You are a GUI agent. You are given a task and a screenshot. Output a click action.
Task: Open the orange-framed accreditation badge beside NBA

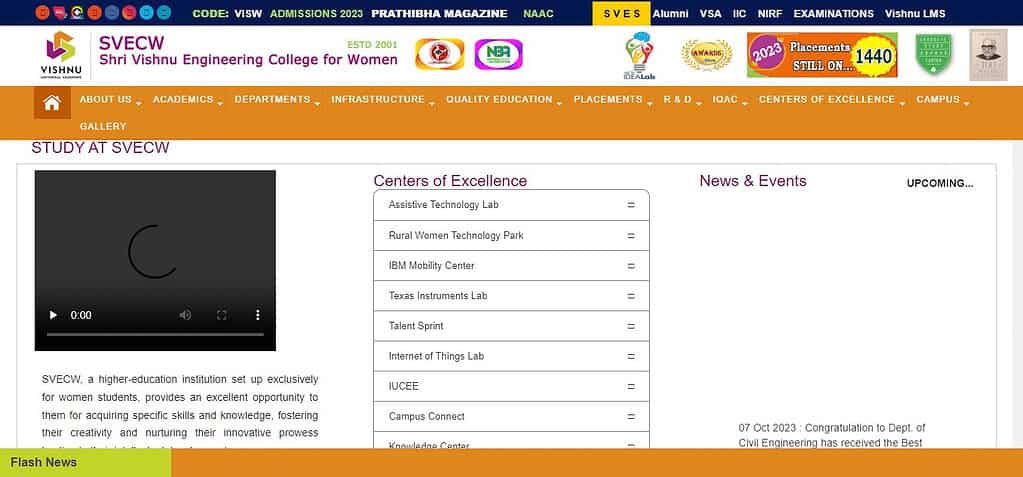439,54
